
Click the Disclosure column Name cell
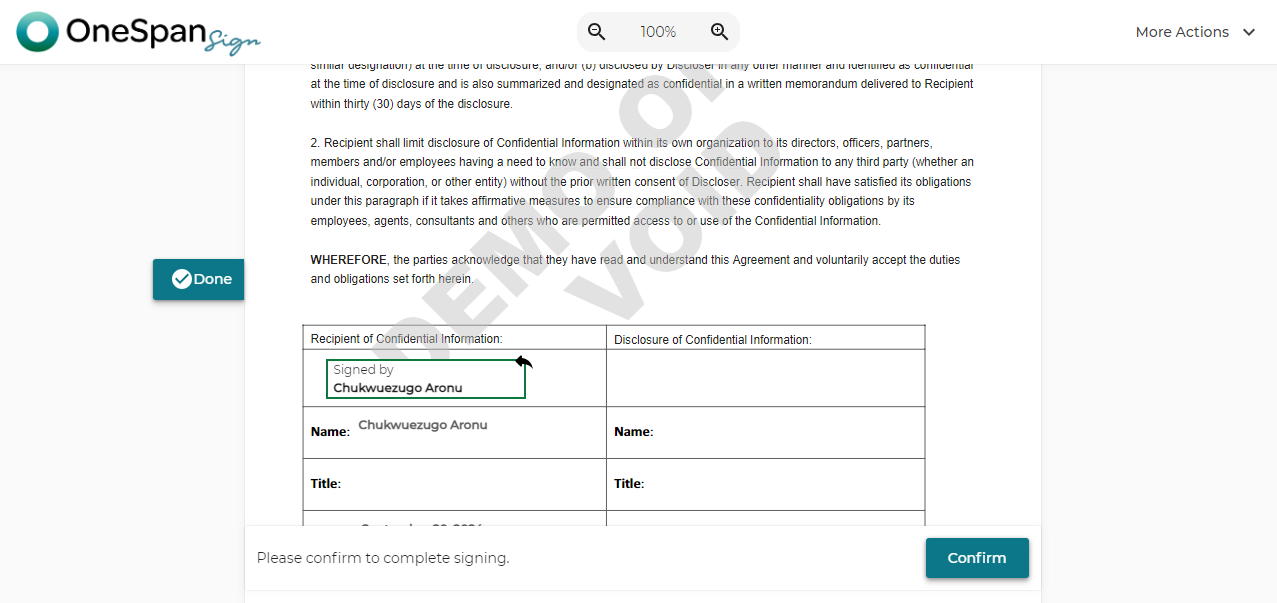point(765,432)
